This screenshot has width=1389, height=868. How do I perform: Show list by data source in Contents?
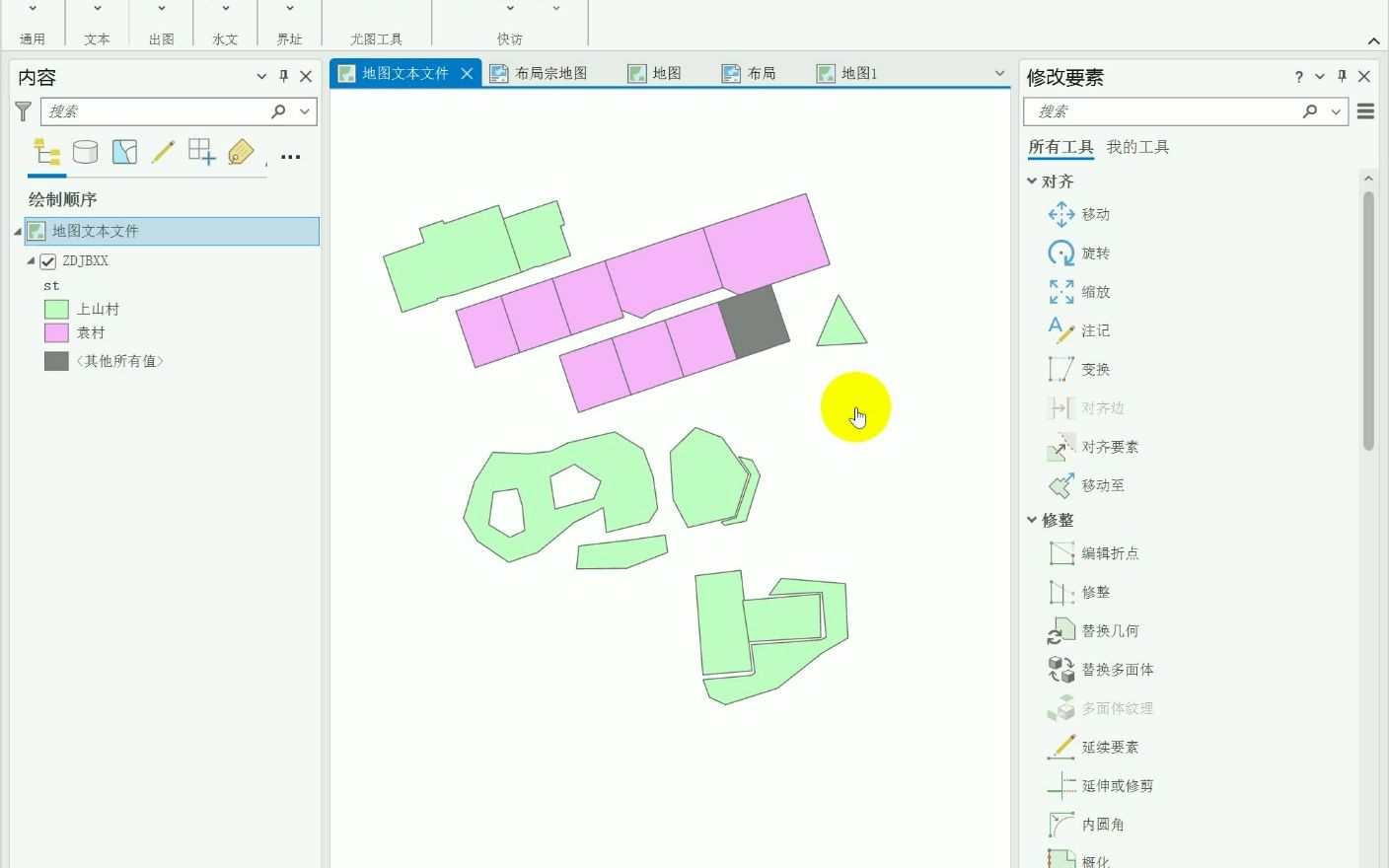click(86, 152)
